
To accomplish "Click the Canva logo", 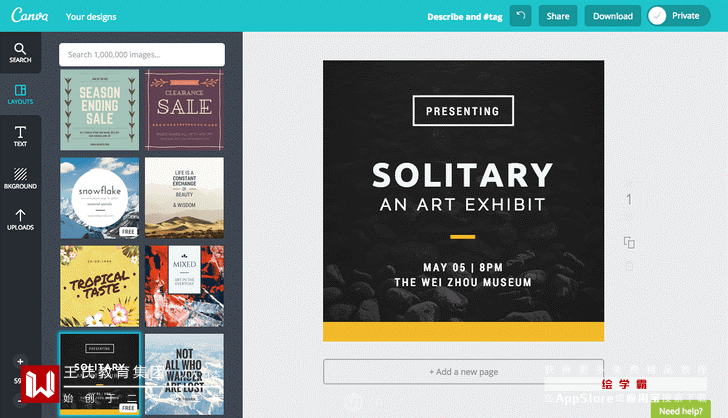I will [x=28, y=16].
